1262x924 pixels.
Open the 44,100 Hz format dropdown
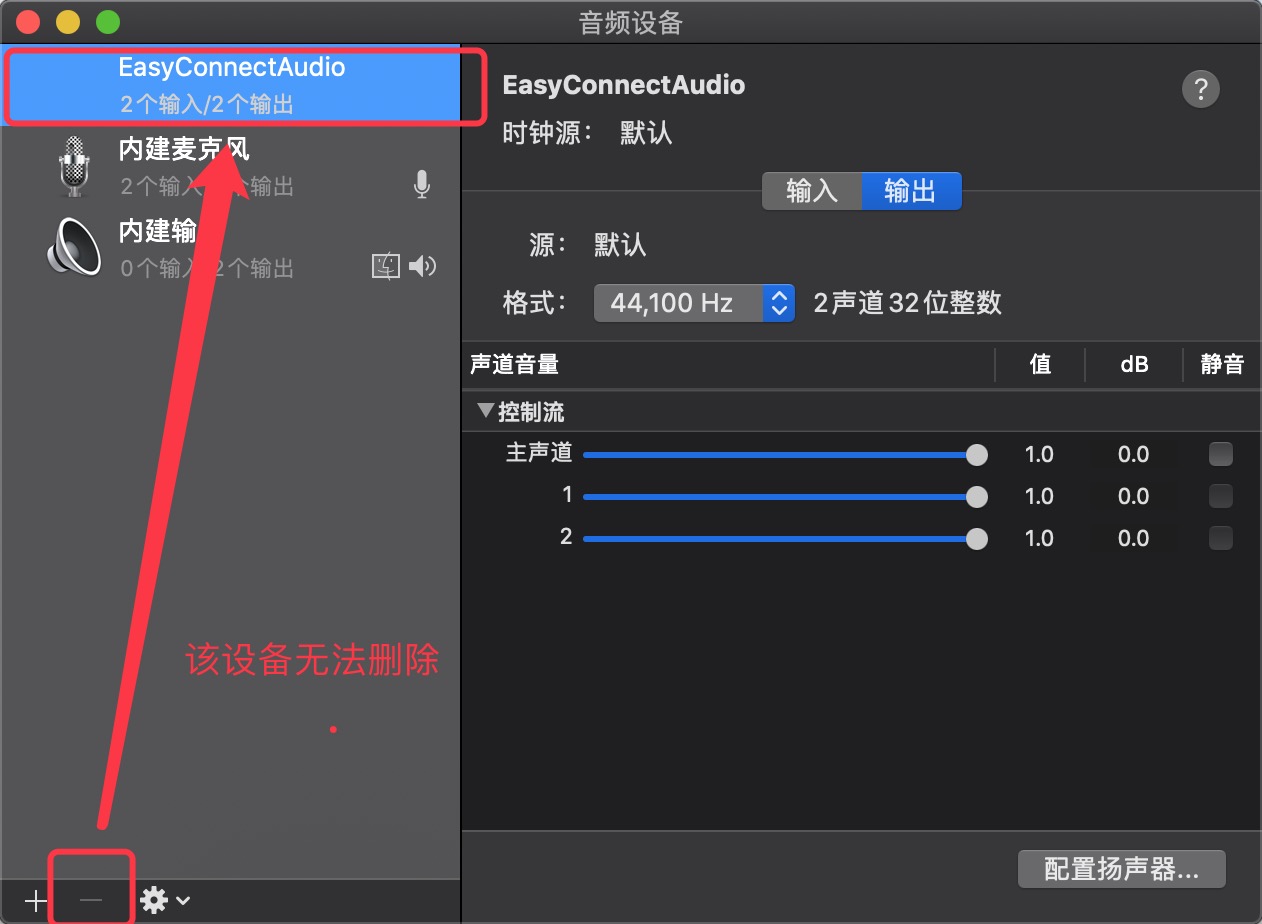(x=694, y=303)
